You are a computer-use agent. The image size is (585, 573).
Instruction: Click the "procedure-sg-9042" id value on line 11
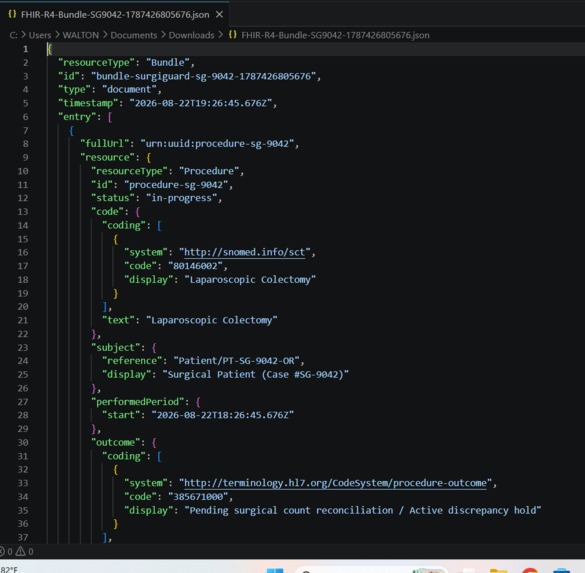click(176, 185)
